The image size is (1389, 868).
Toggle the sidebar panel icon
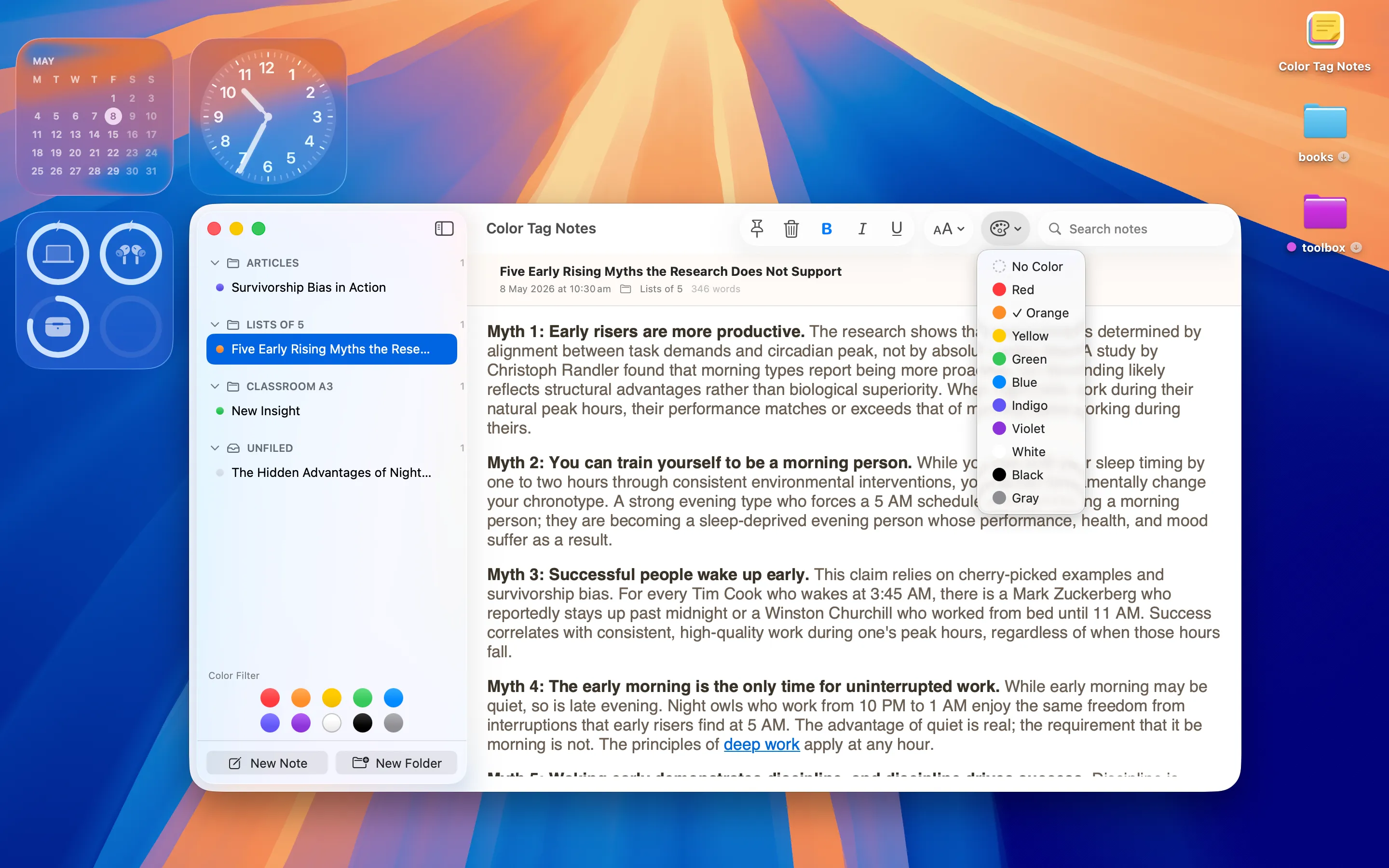(x=444, y=229)
